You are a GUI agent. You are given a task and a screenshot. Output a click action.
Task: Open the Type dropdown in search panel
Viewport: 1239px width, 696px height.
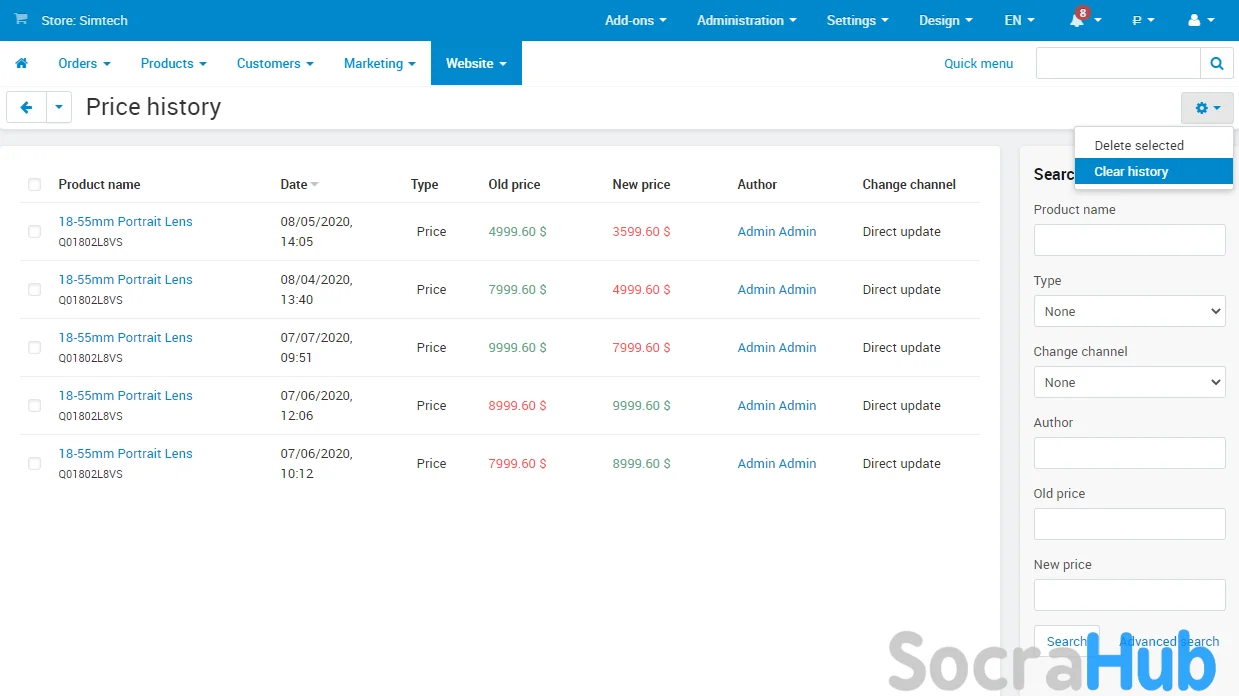(1129, 311)
